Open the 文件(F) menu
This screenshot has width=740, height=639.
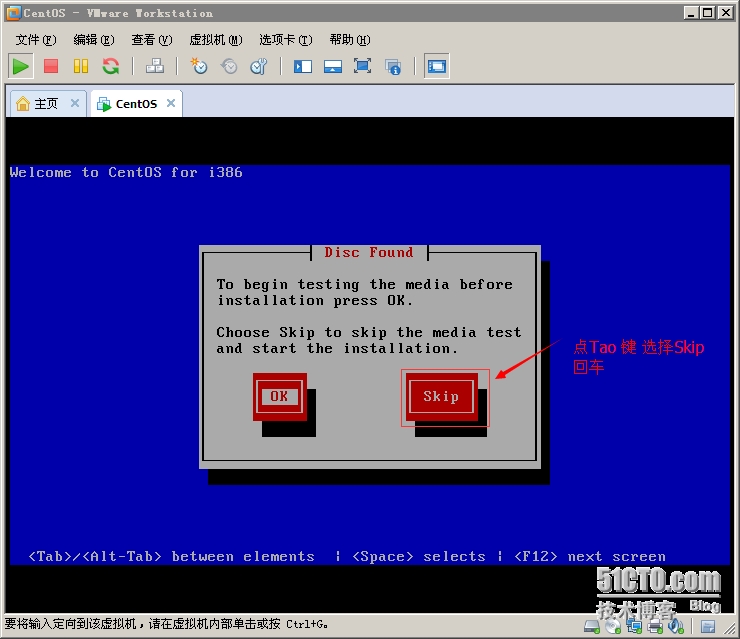35,40
